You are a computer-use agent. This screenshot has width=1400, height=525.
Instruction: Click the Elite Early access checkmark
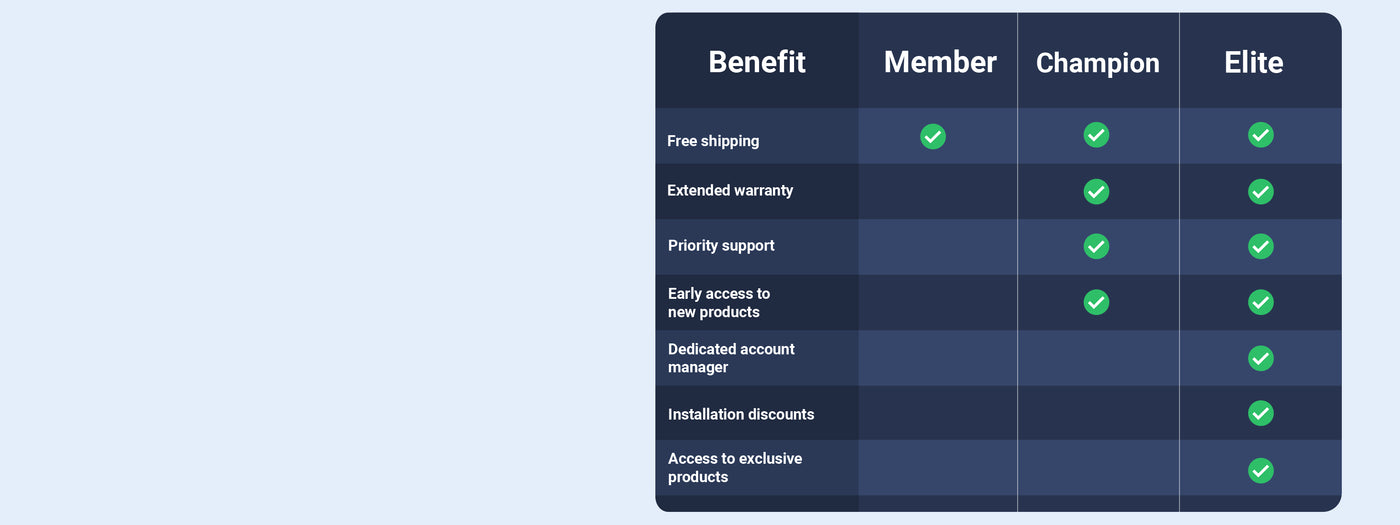tap(1261, 302)
